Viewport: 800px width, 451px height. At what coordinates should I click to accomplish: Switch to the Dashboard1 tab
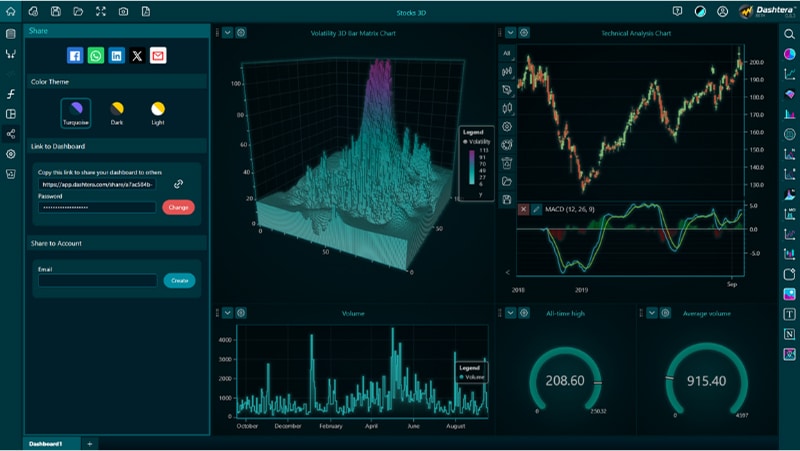46,443
